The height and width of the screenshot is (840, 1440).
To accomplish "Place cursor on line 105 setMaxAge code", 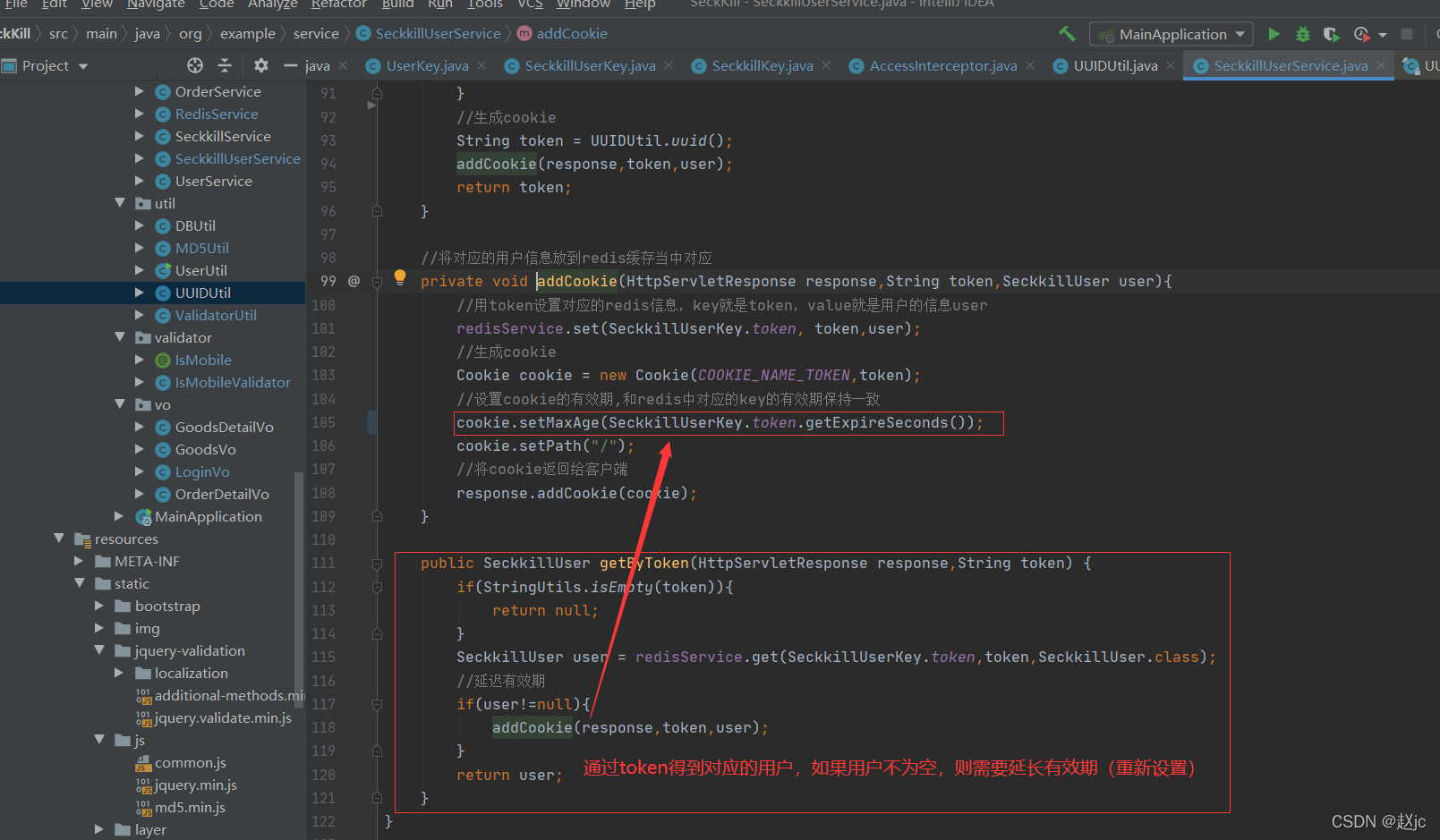I will click(720, 422).
